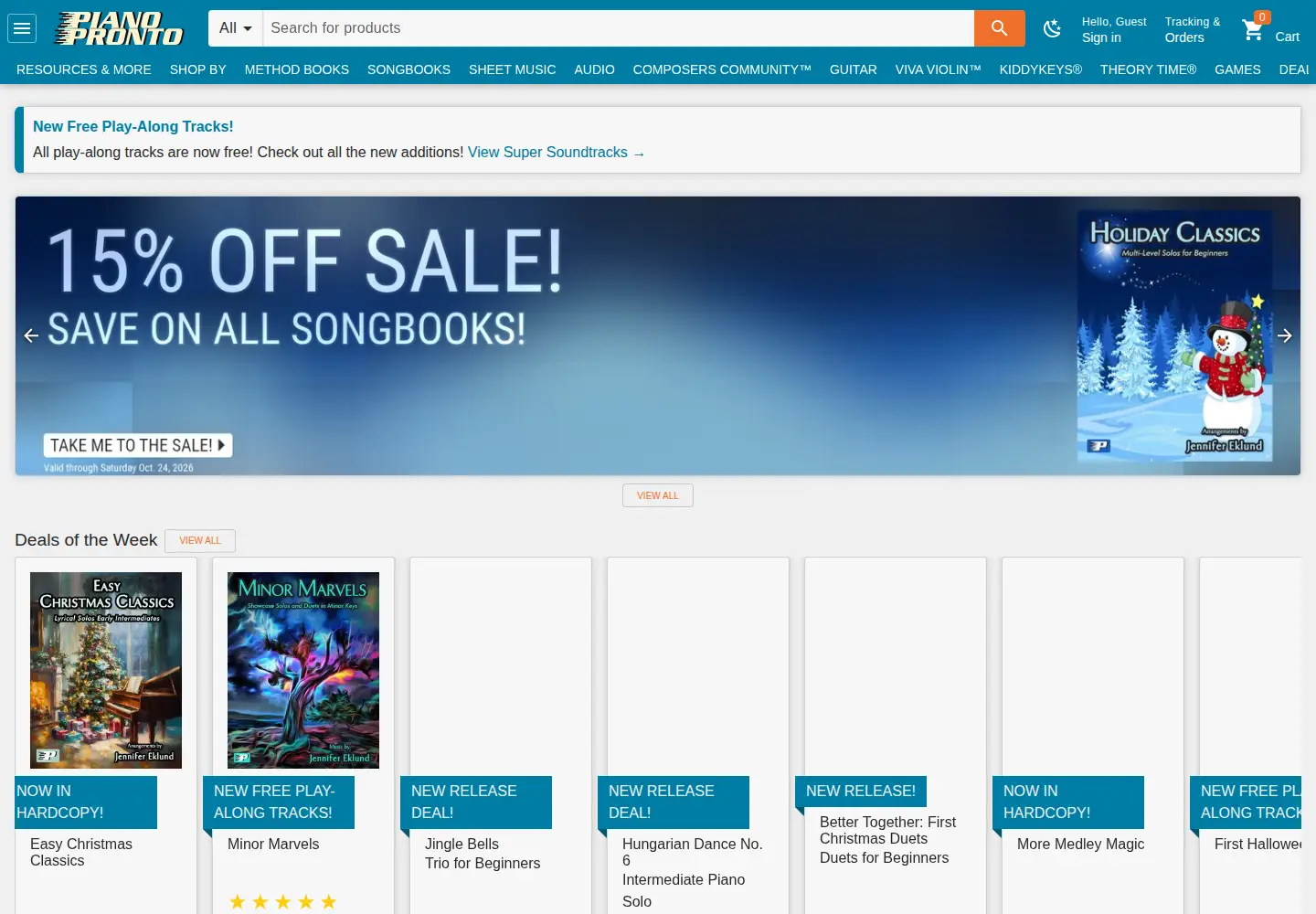This screenshot has width=1316, height=914.
Task: Open Hello Guest Sign in
Action: (x=1113, y=29)
